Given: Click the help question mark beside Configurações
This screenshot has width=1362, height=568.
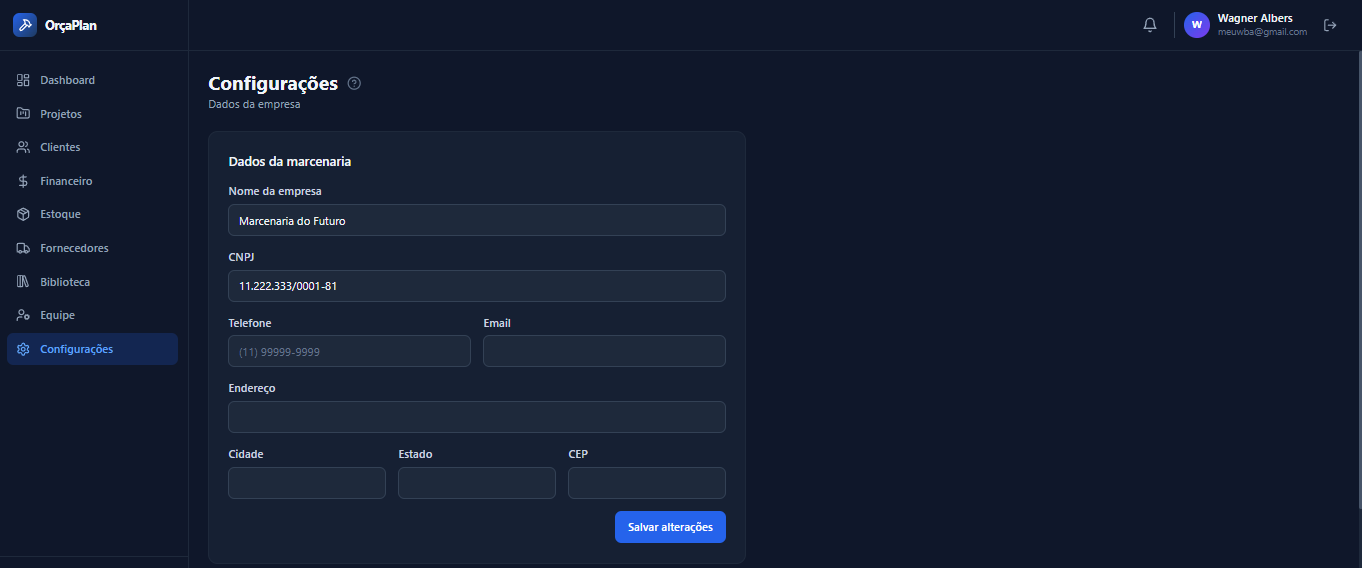Looking at the screenshot, I should click(x=354, y=83).
